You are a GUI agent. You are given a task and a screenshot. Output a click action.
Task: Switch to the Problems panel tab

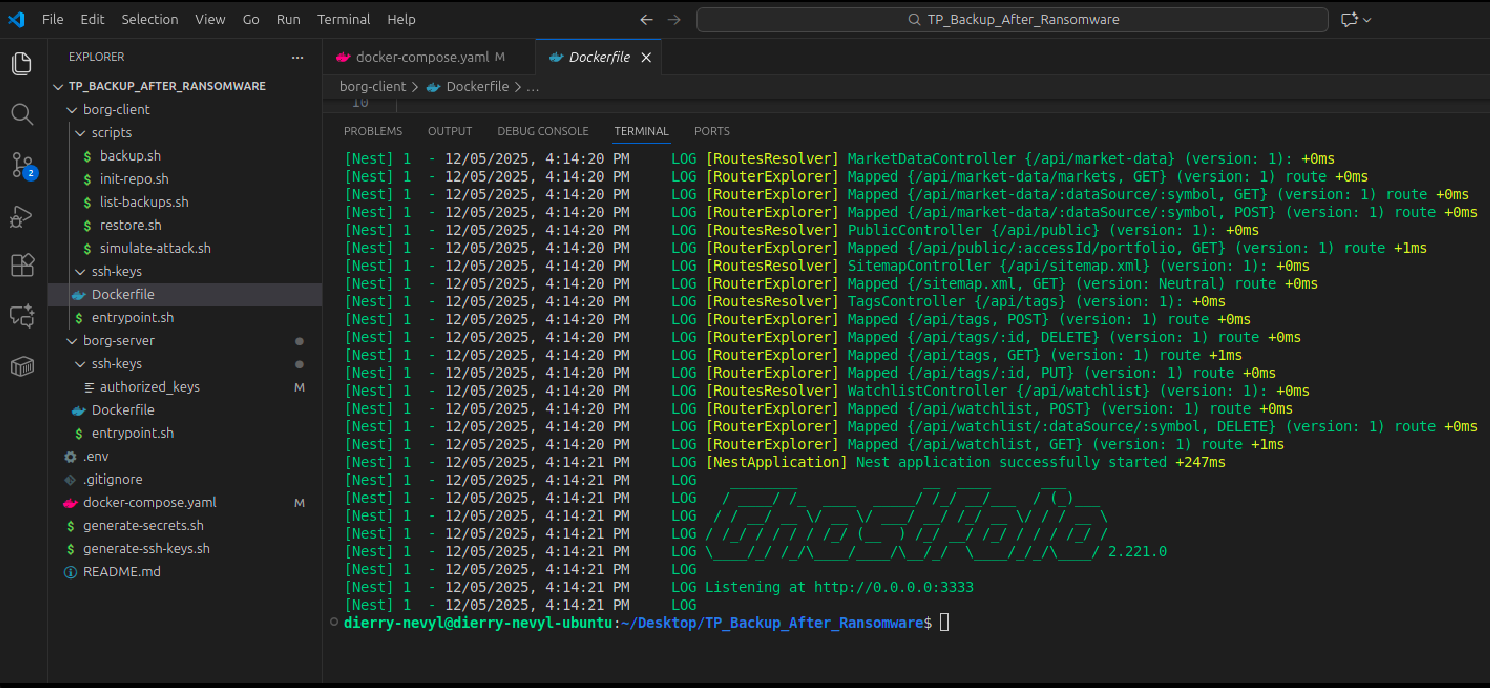(372, 130)
